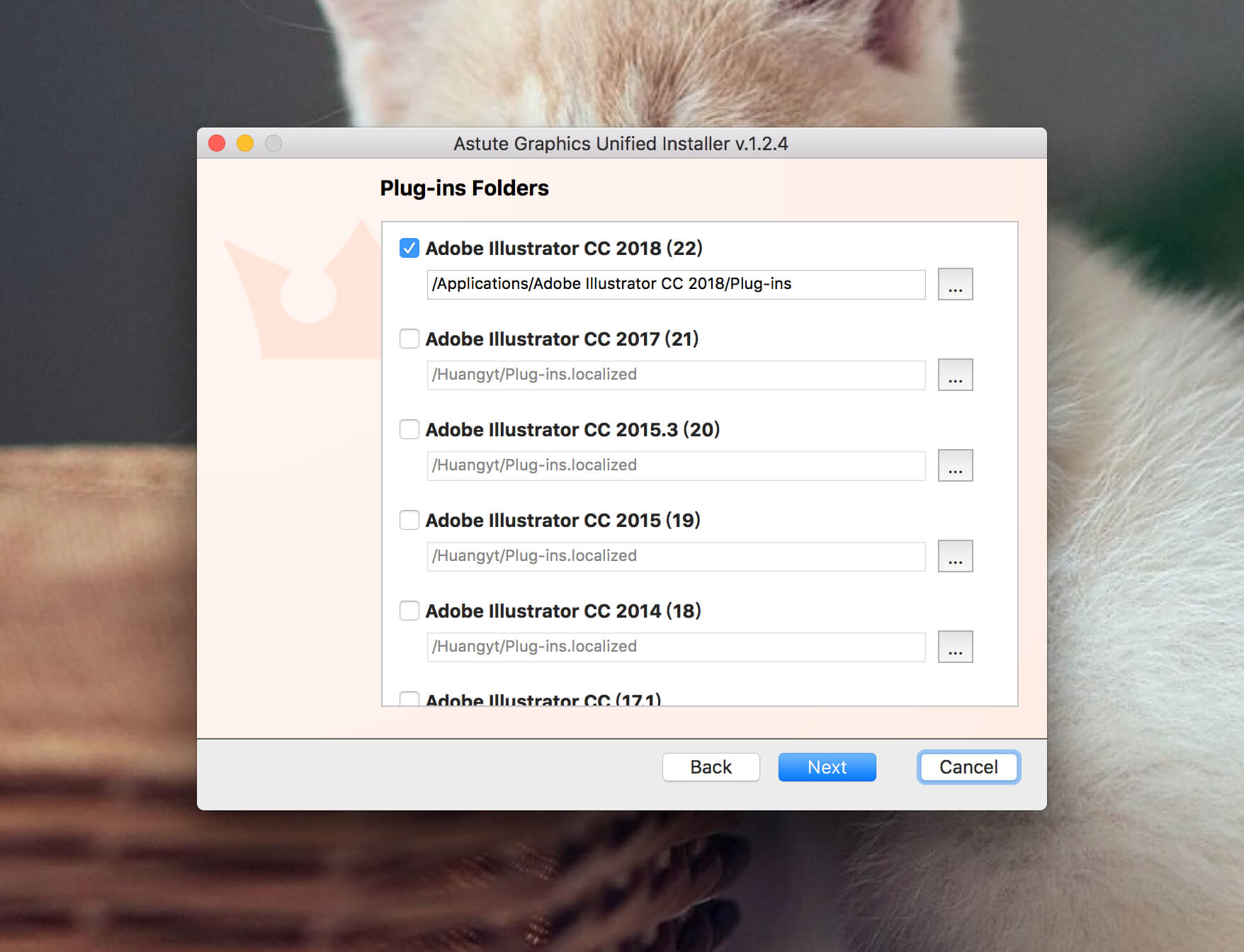Viewport: 1244px width, 952px height.
Task: Click the Adobe Illustrator CC 2017 (21) label
Action: pos(562,339)
